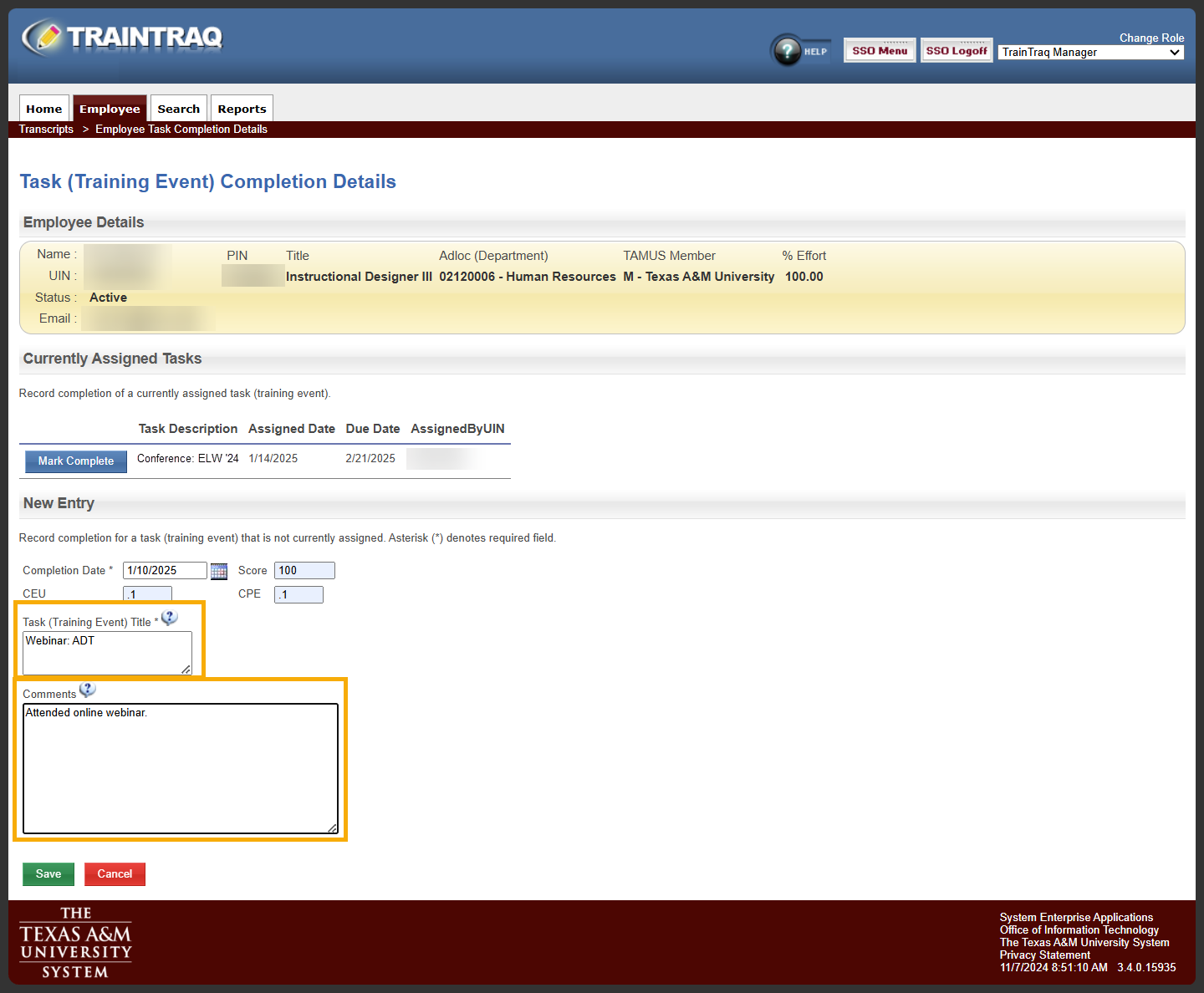
Task: Open the Change Role dropdown
Action: (1090, 52)
